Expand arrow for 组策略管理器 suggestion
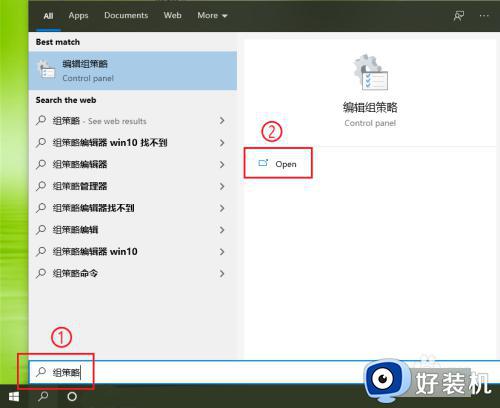Image resolution: width=500 pixels, height=408 pixels. click(222, 186)
